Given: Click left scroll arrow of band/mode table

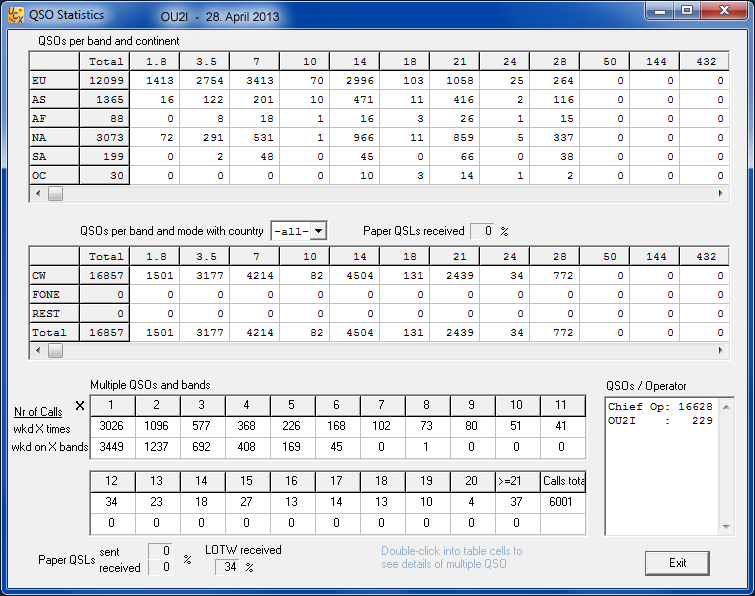Looking at the screenshot, I should pyautogui.click(x=38, y=350).
